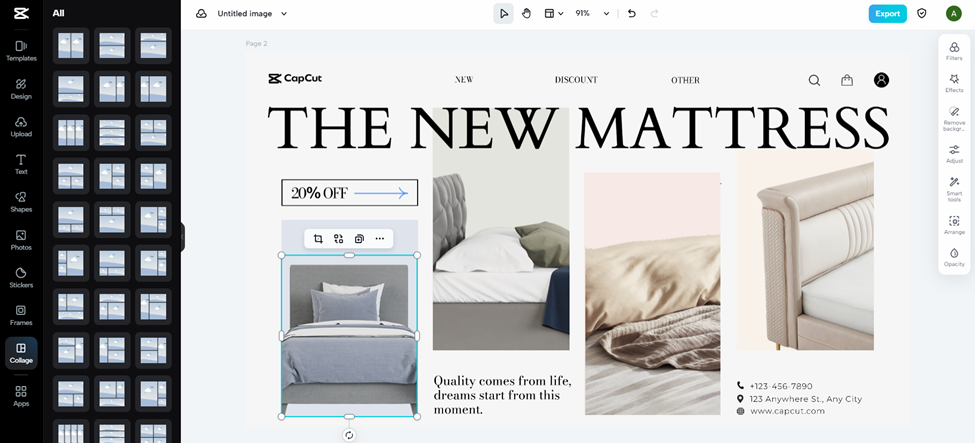
Task: Click the rotate handle below selected bed image
Action: click(349, 435)
